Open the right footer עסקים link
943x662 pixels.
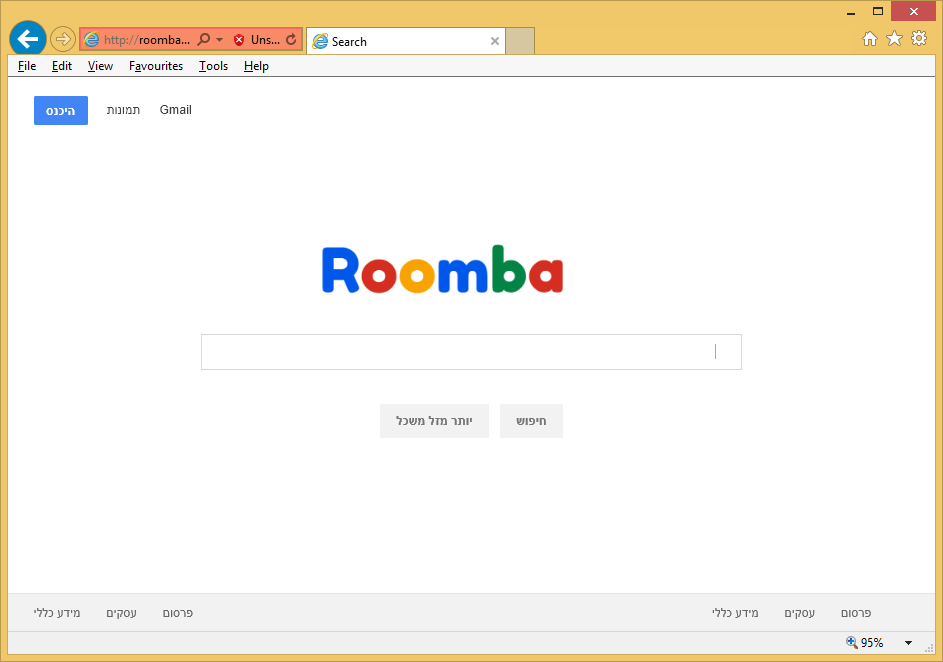(x=799, y=613)
